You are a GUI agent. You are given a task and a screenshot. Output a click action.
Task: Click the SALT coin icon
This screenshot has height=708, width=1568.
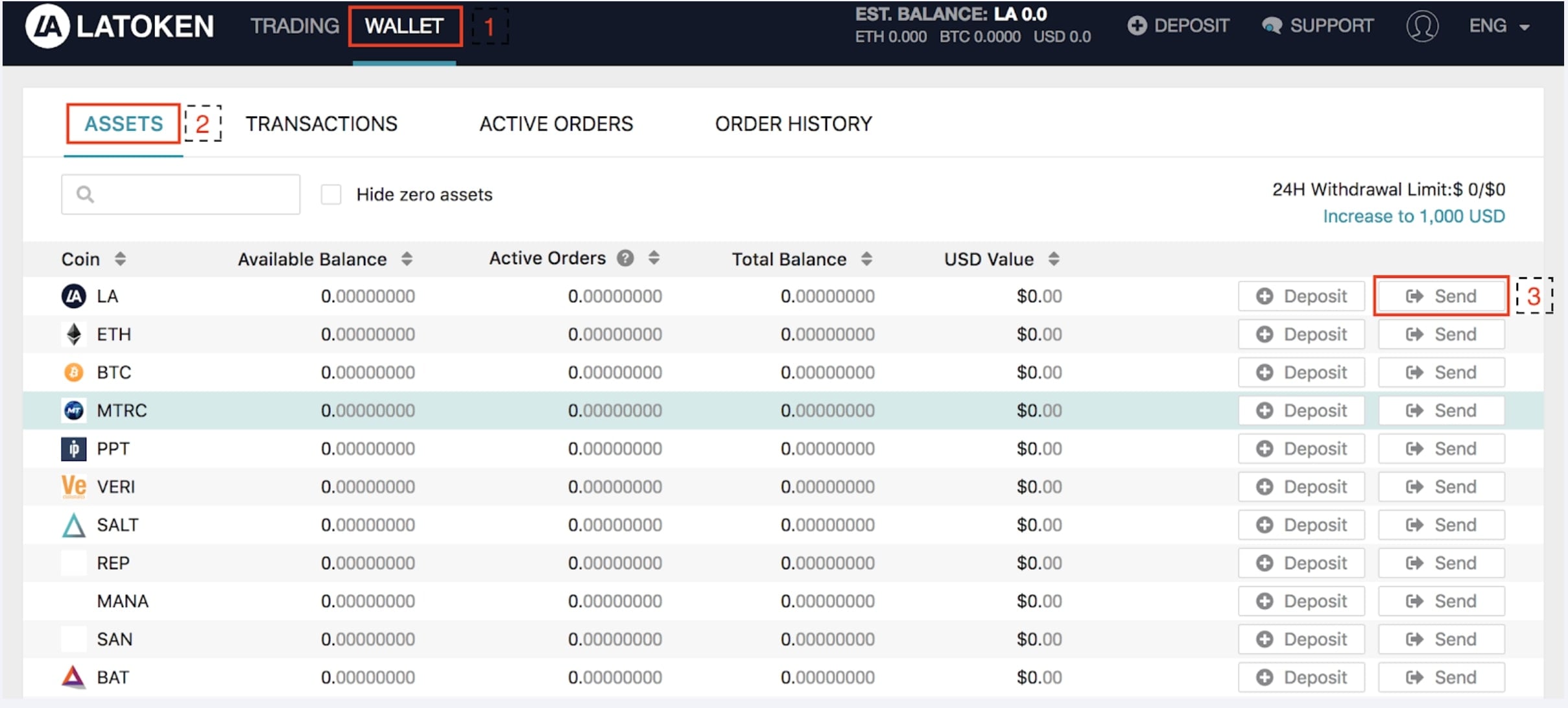click(x=73, y=525)
